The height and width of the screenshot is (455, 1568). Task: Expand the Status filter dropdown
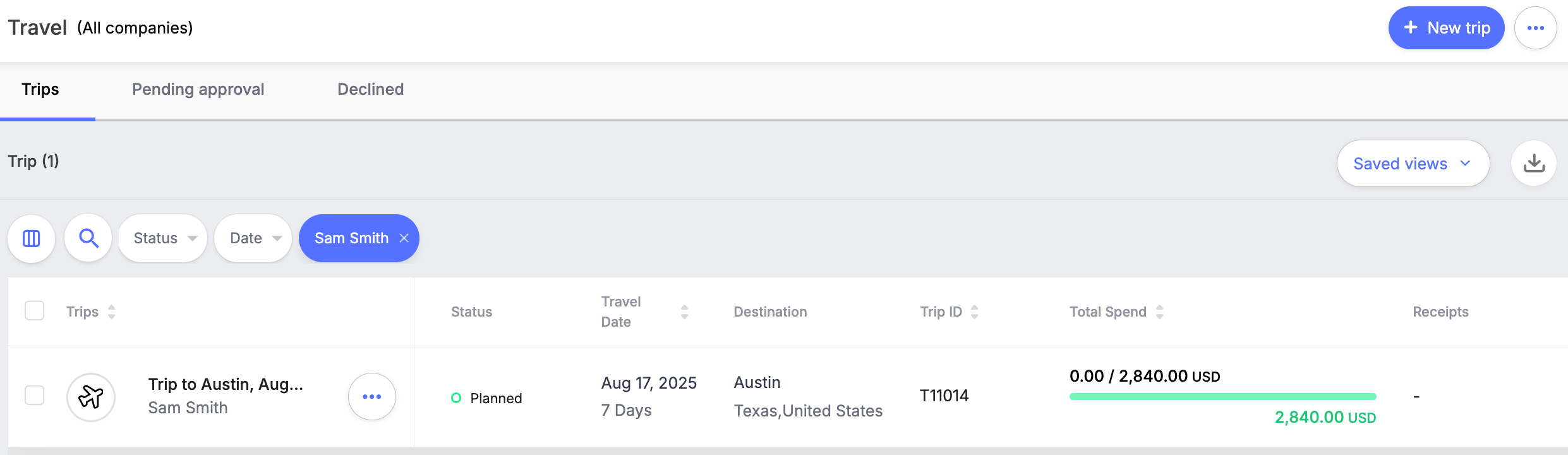coord(163,238)
